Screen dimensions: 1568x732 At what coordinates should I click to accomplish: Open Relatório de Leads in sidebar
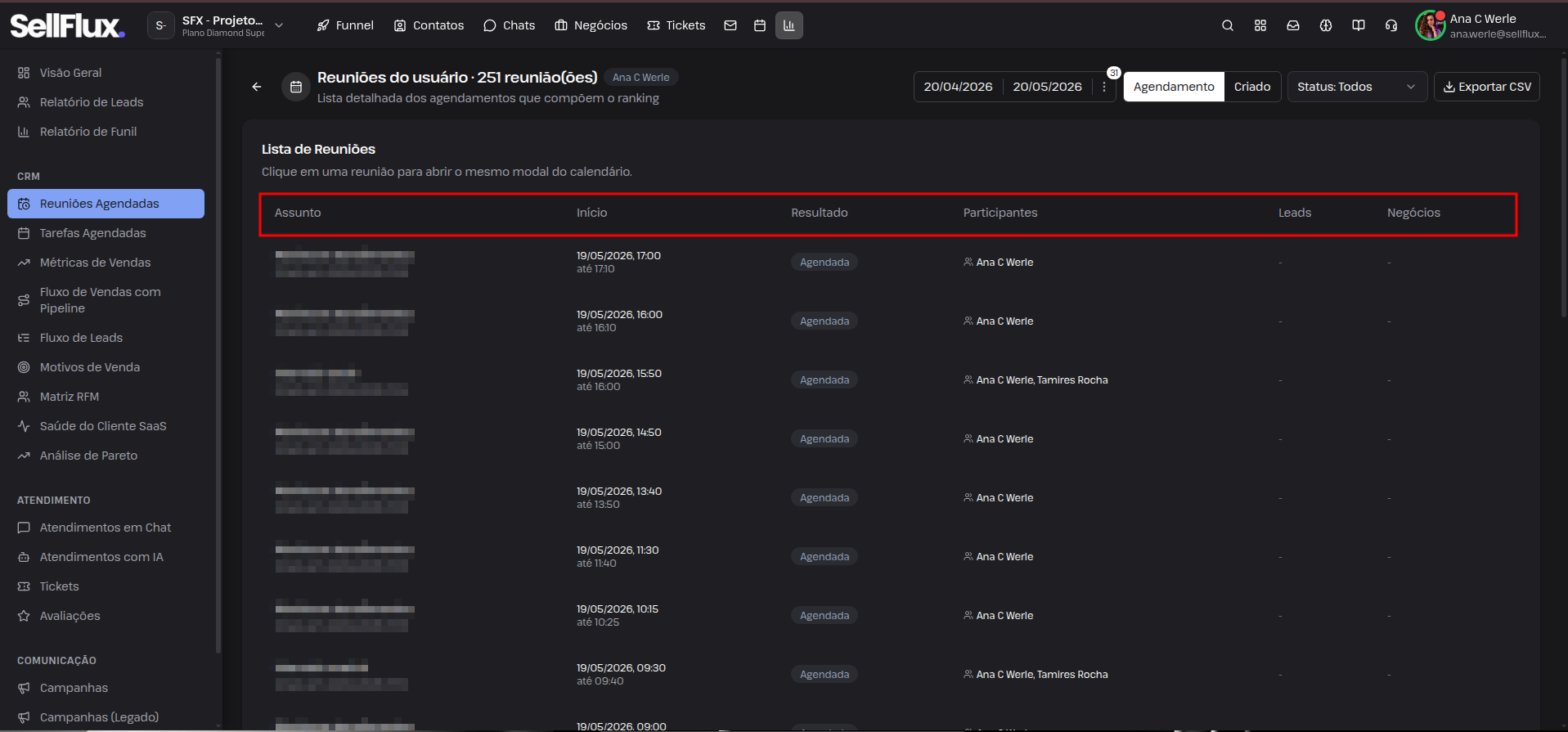click(x=106, y=102)
